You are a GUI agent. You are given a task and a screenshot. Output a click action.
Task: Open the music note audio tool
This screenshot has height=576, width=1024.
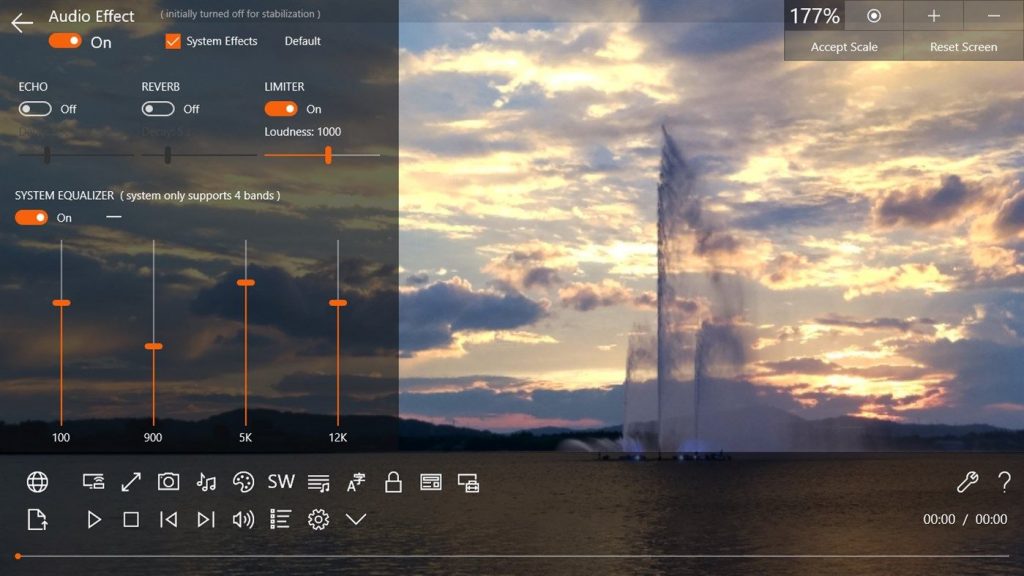point(206,481)
